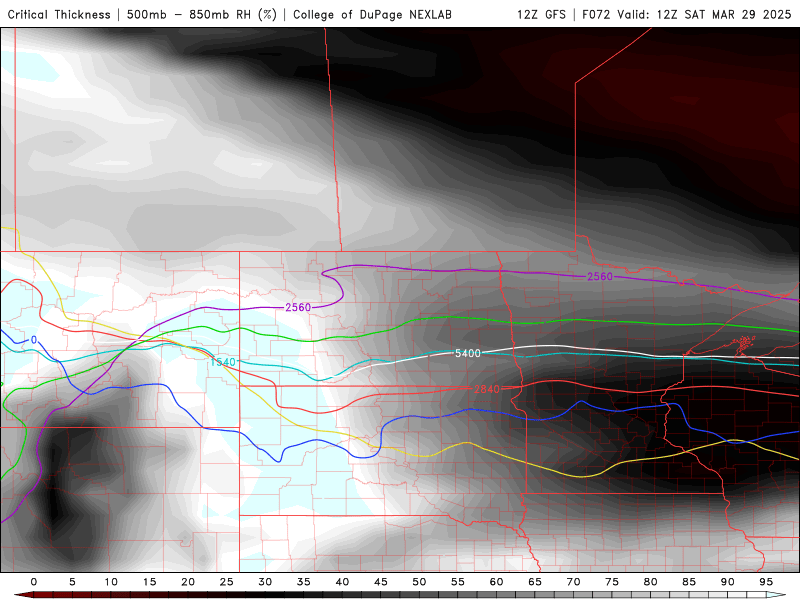The image size is (800, 600).
Task: Click colorbar tick label '25'
Action: [x=227, y=582]
